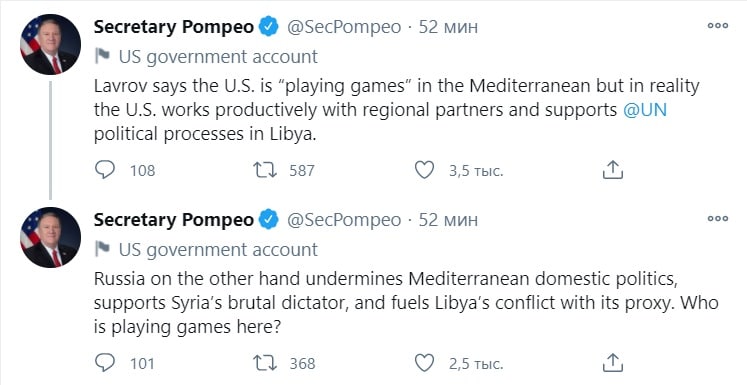
Task: Click the flag icon on second tweet label
Action: (x=102, y=249)
